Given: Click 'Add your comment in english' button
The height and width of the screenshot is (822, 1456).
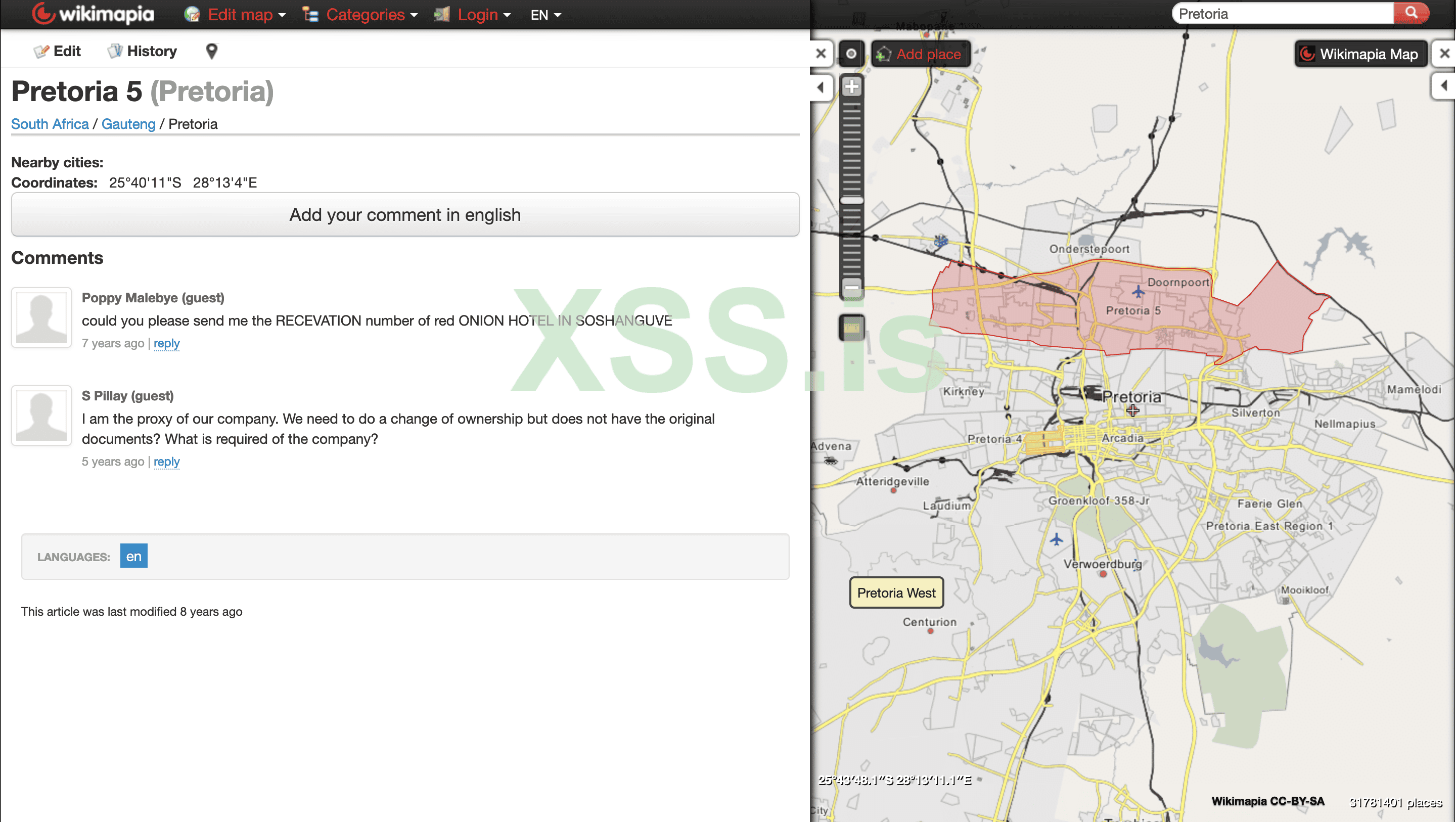Looking at the screenshot, I should click(x=404, y=215).
